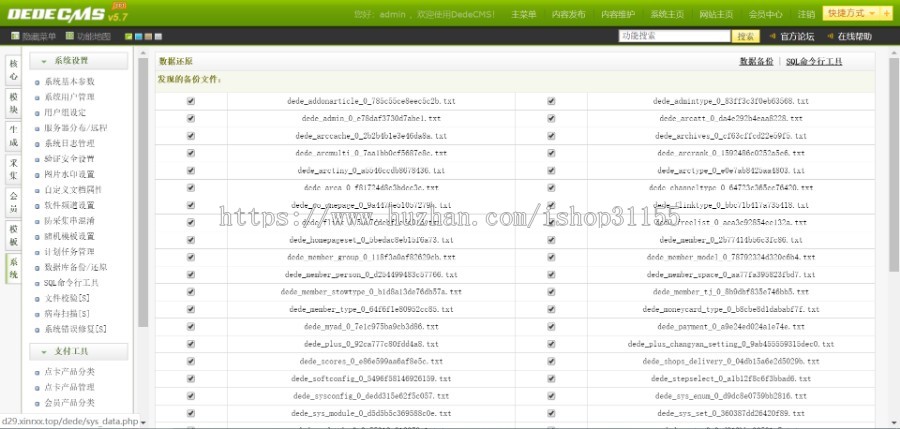This screenshot has width=900, height=429.
Task: Click file name dede_myad_0_7e1c975ba9cb3d86.txt
Action: click(371, 326)
